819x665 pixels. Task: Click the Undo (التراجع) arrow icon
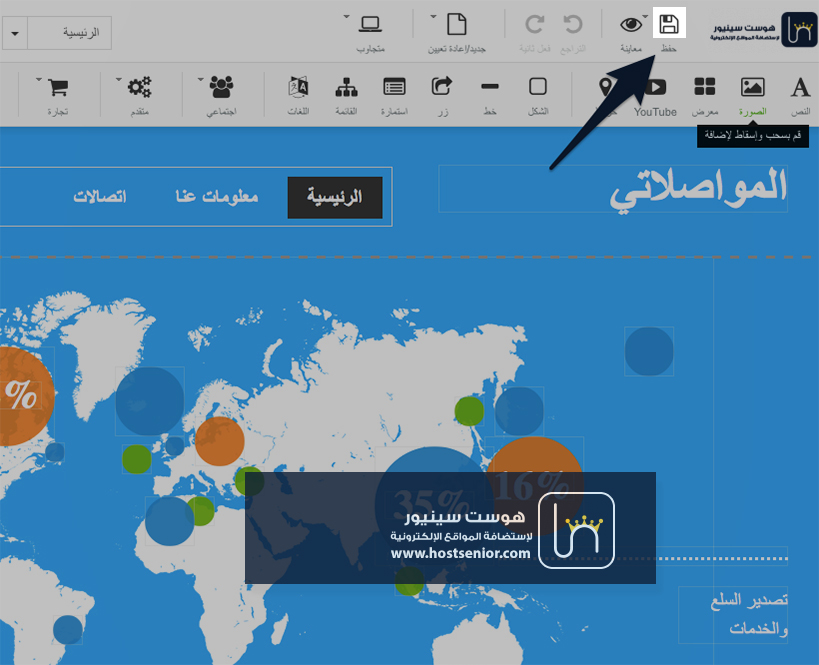[573, 25]
